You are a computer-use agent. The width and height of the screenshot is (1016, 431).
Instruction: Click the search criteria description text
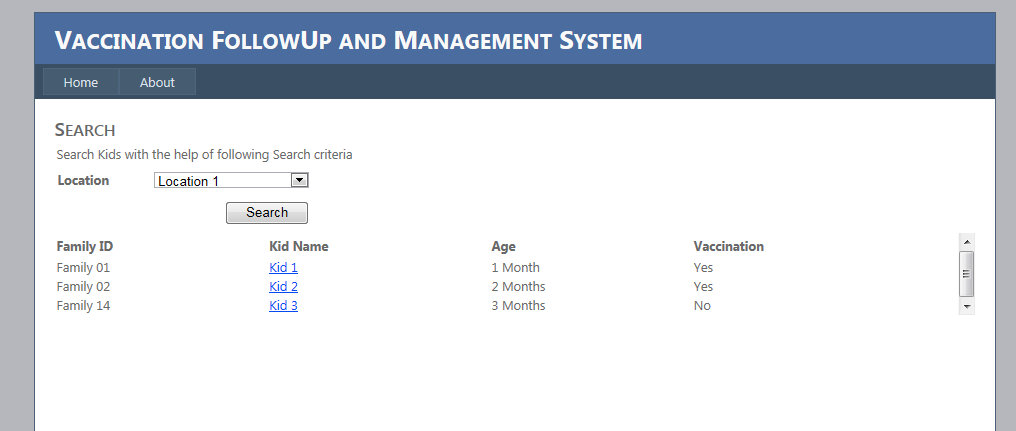coord(204,155)
